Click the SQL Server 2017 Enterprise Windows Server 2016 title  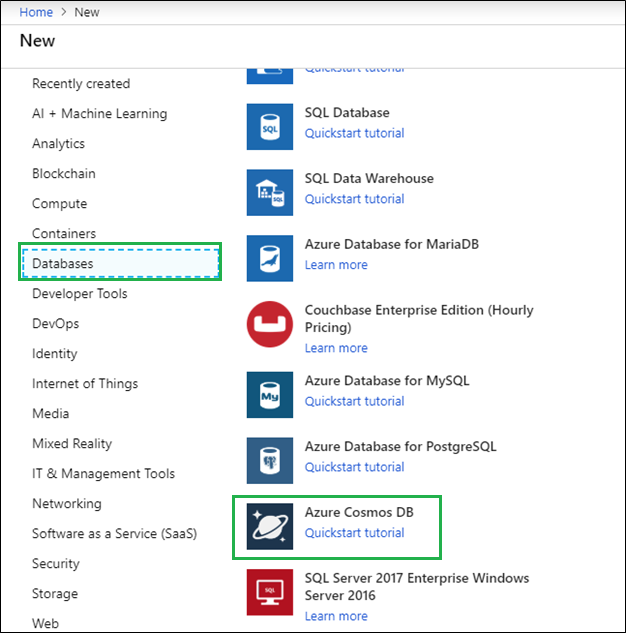coord(417,587)
